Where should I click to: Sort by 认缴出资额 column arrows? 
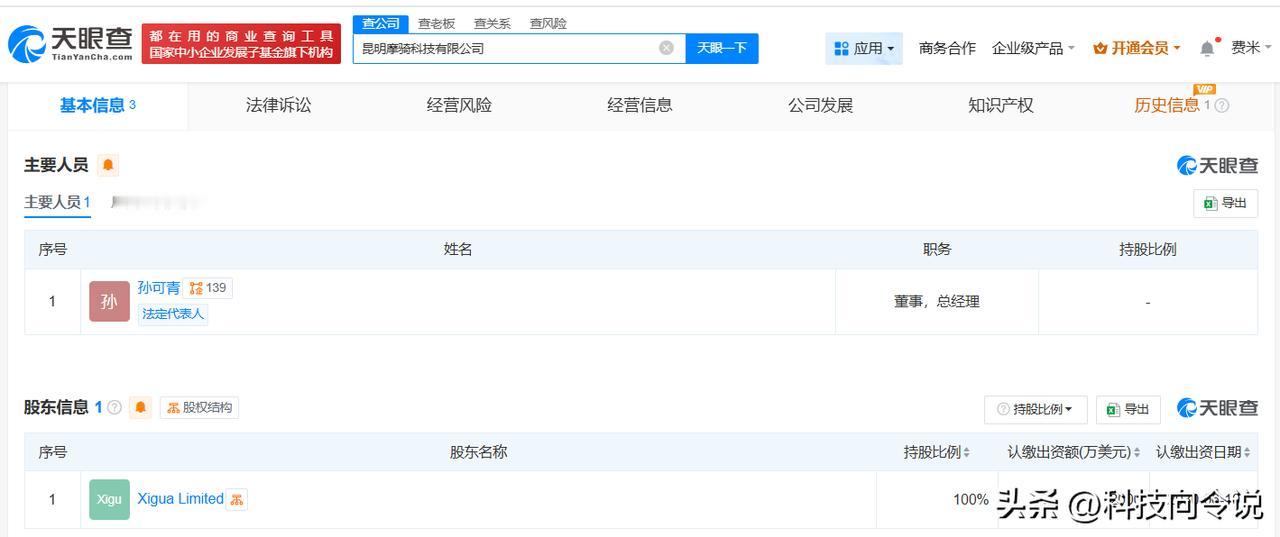(1137, 453)
